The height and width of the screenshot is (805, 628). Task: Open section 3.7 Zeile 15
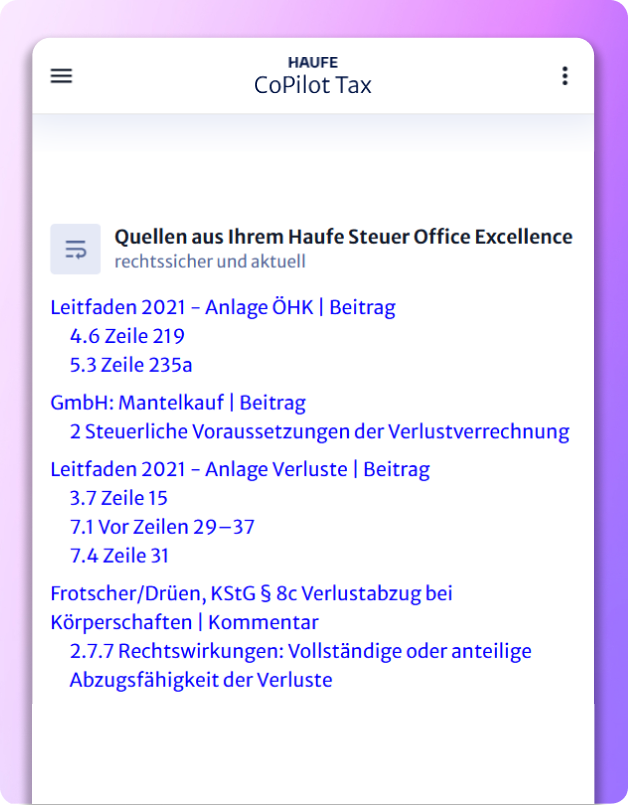[119, 498]
